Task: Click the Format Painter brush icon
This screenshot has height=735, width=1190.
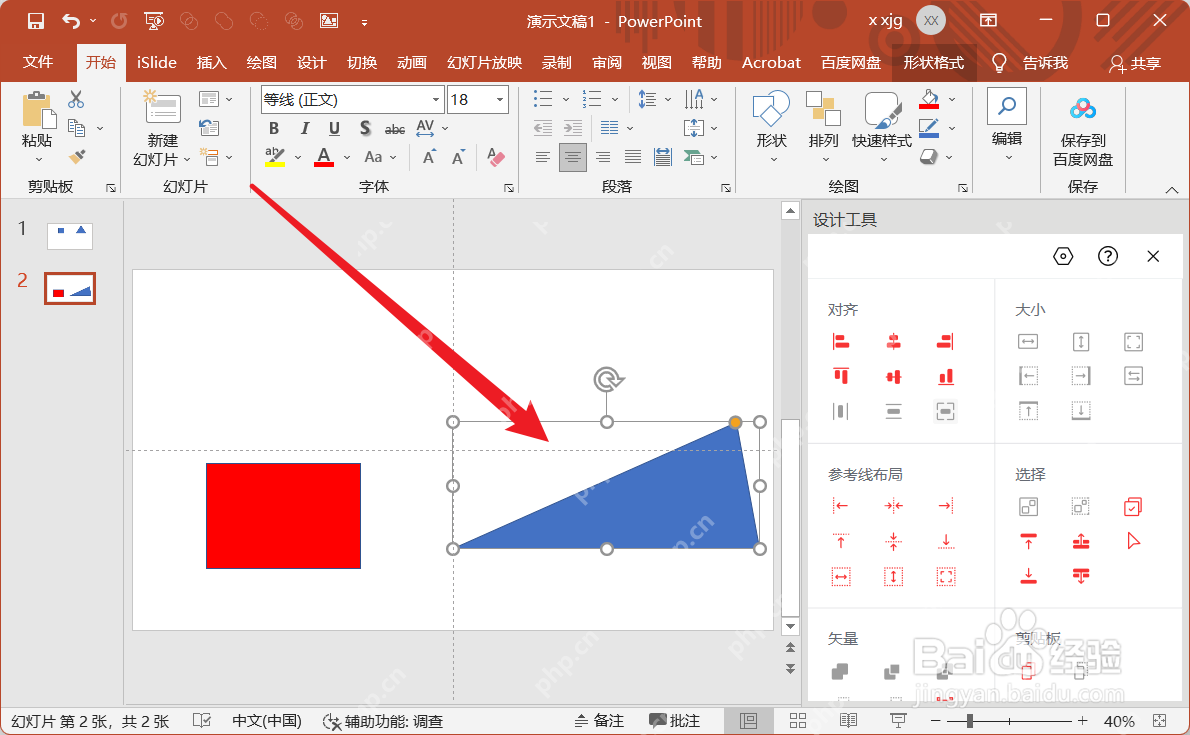Action: point(77,157)
